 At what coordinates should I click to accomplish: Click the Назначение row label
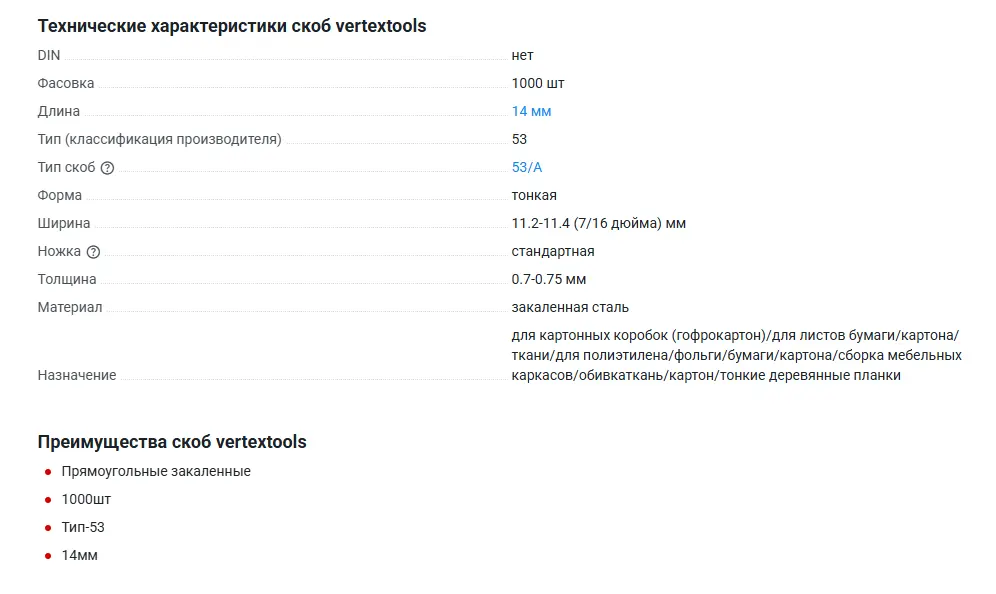coord(77,375)
